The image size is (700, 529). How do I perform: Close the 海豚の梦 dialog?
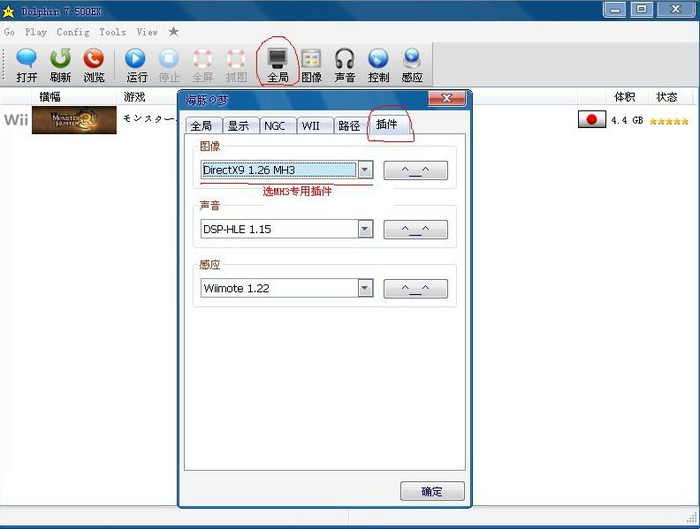point(446,99)
